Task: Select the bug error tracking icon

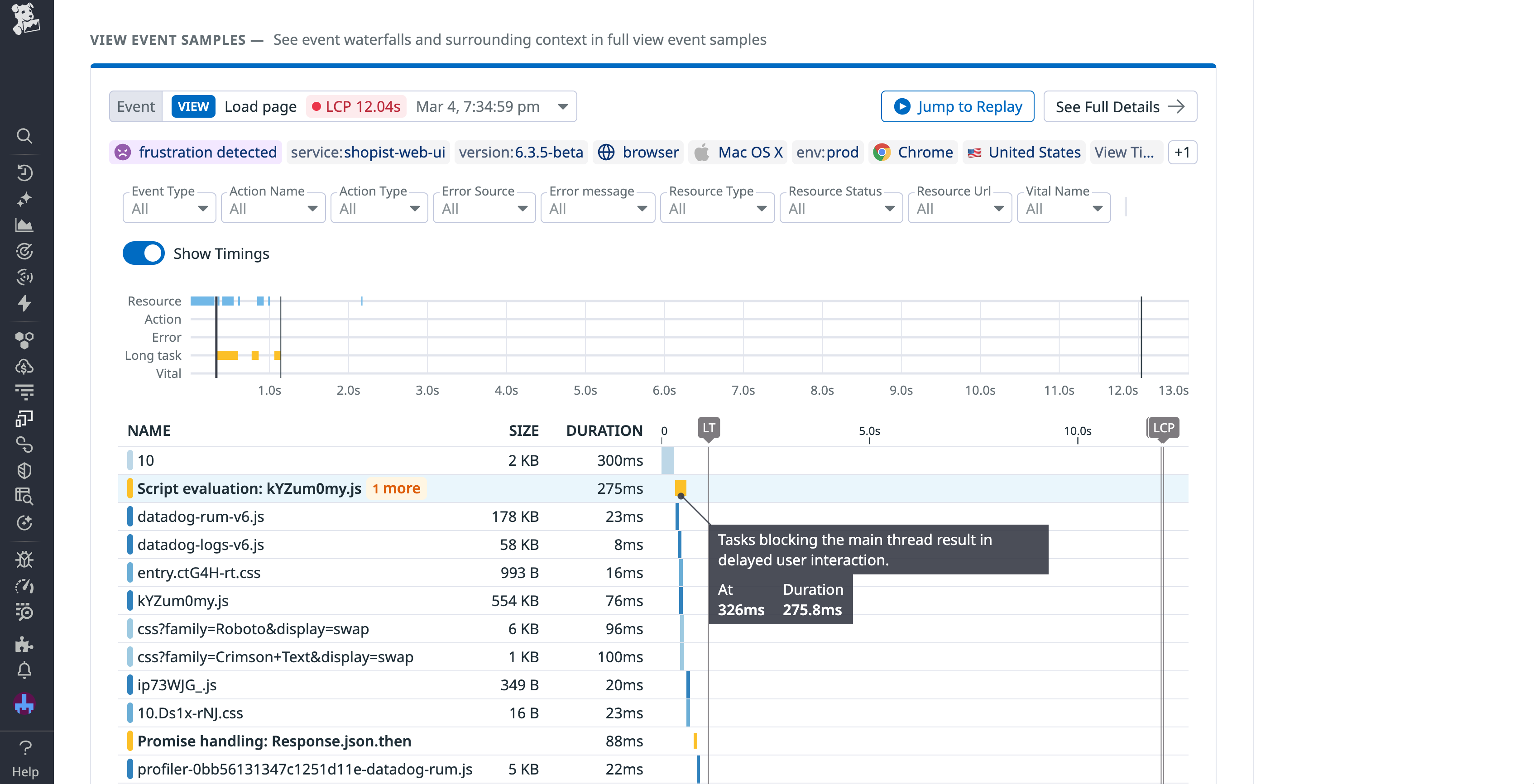Action: click(24, 559)
